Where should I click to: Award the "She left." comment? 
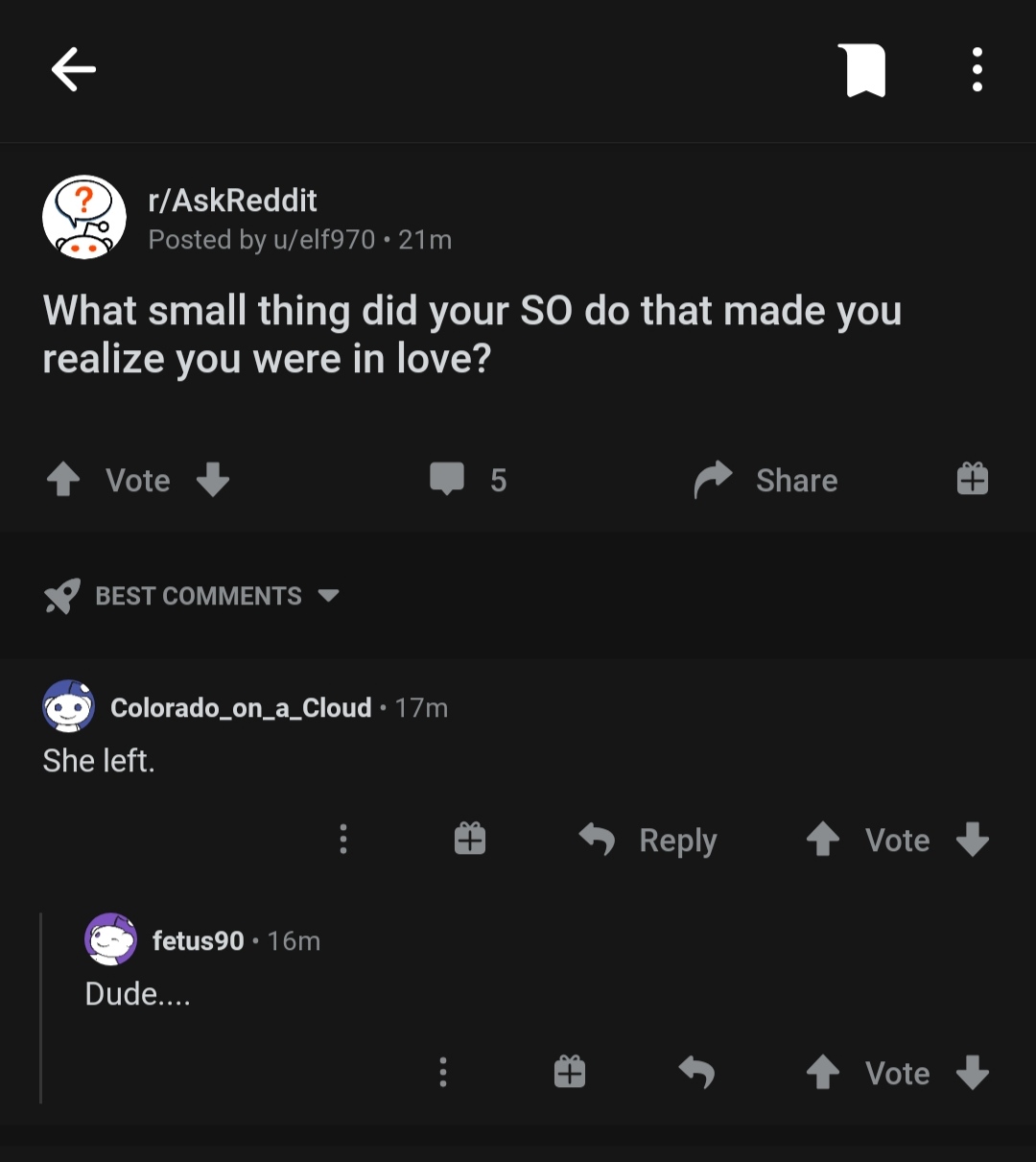470,839
